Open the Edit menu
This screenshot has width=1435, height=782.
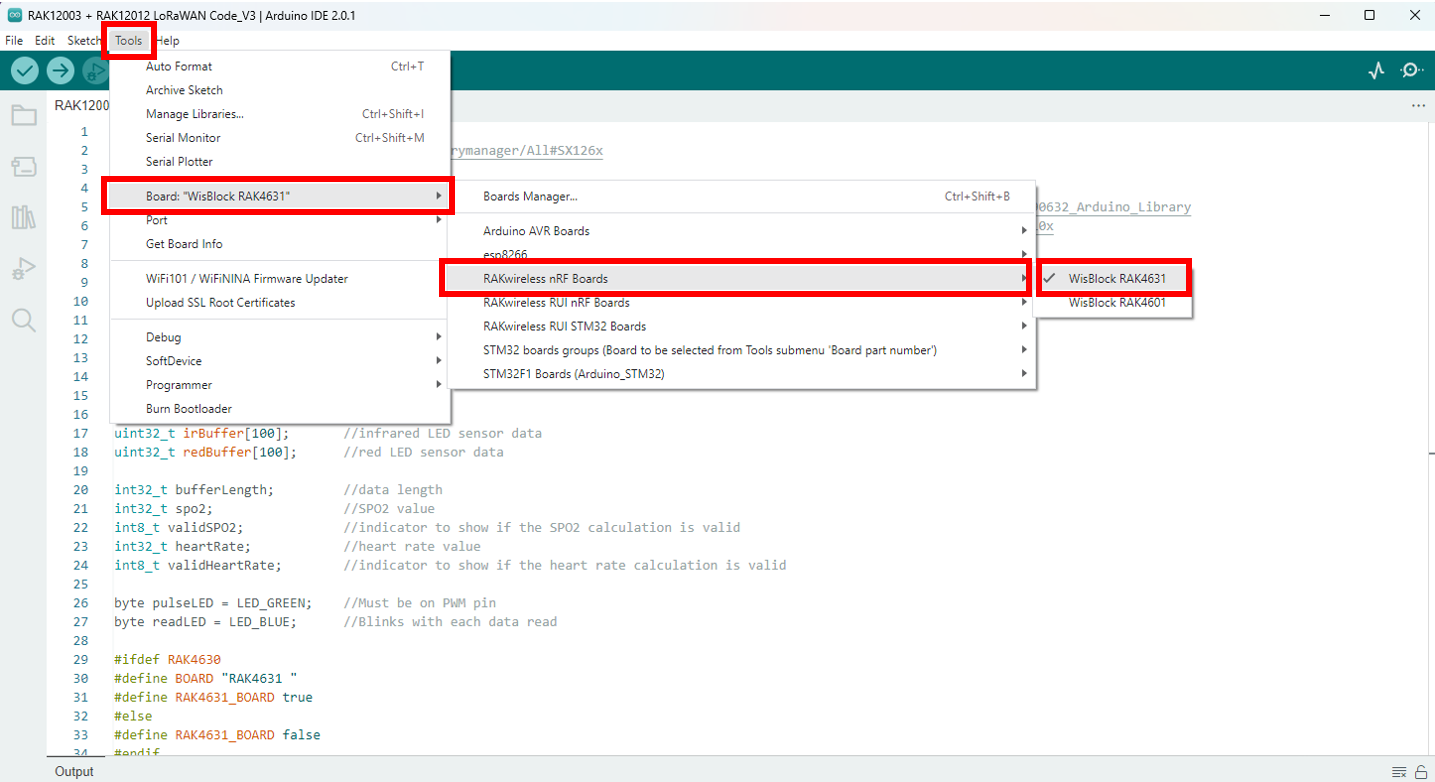pos(45,41)
